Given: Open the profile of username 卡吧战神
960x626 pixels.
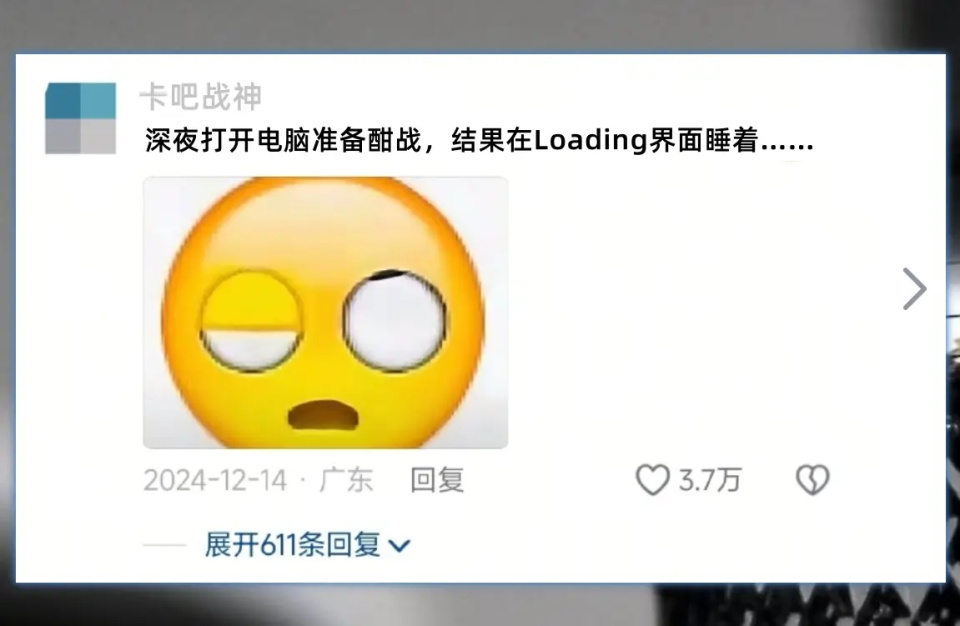Looking at the screenshot, I should tap(201, 97).
